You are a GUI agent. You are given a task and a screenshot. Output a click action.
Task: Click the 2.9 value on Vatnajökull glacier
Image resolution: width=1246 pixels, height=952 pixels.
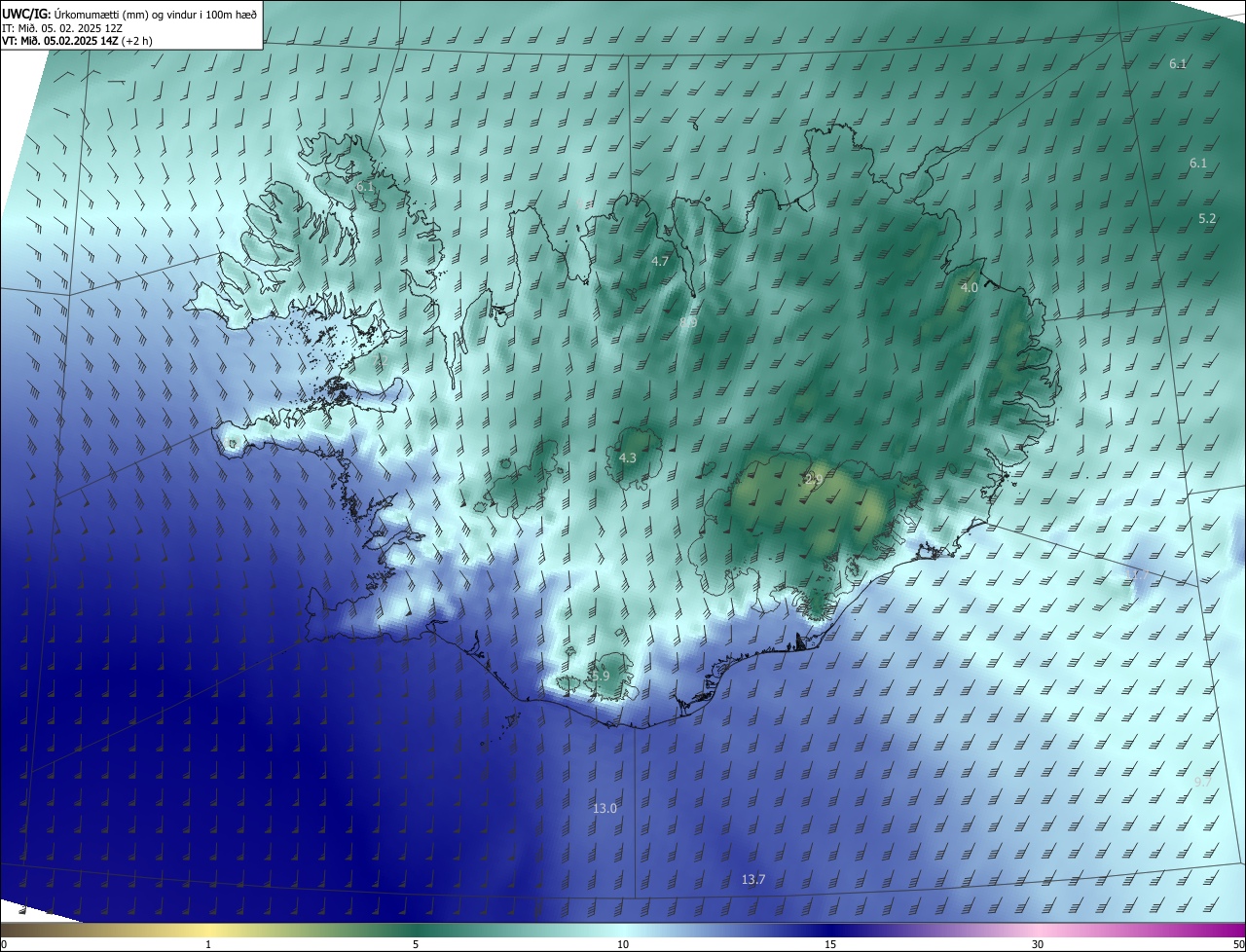[814, 479]
